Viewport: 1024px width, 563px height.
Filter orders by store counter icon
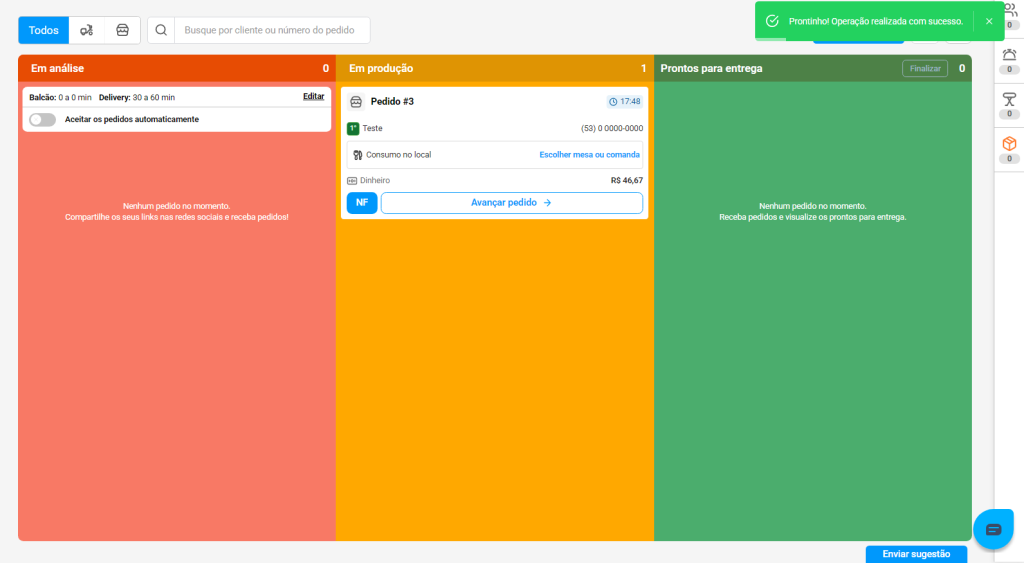tap(122, 30)
